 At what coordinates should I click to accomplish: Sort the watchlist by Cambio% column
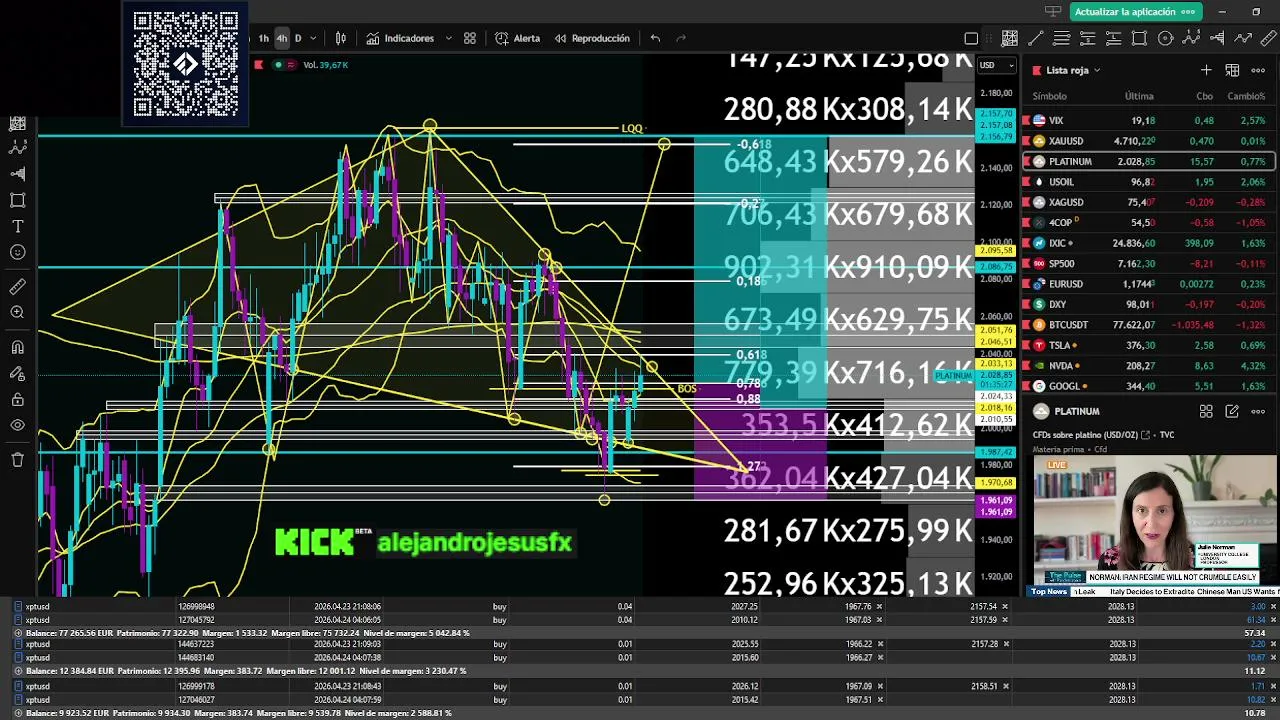[1246, 96]
